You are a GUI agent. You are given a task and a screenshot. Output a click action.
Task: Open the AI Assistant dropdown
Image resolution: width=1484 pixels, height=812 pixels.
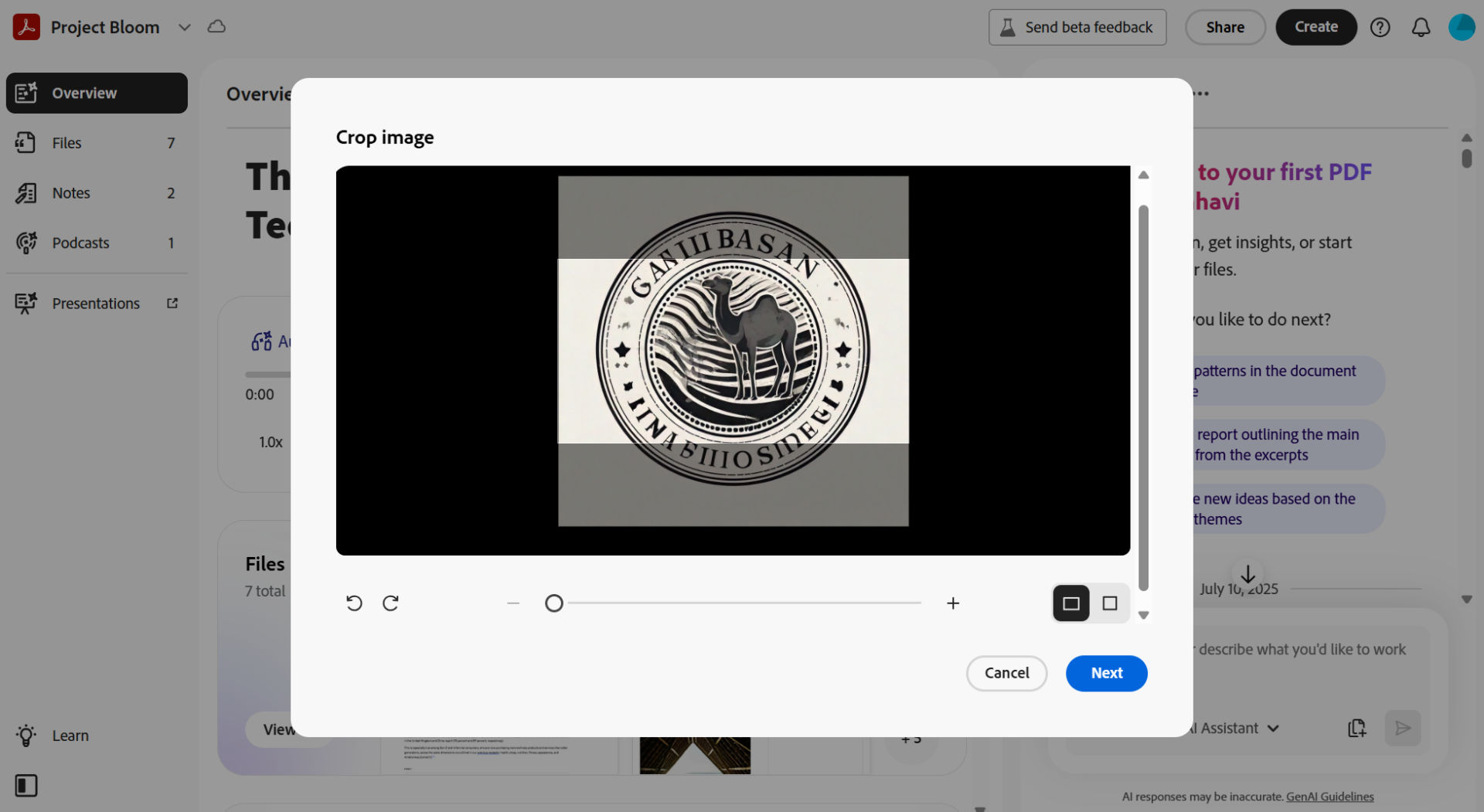(1274, 728)
